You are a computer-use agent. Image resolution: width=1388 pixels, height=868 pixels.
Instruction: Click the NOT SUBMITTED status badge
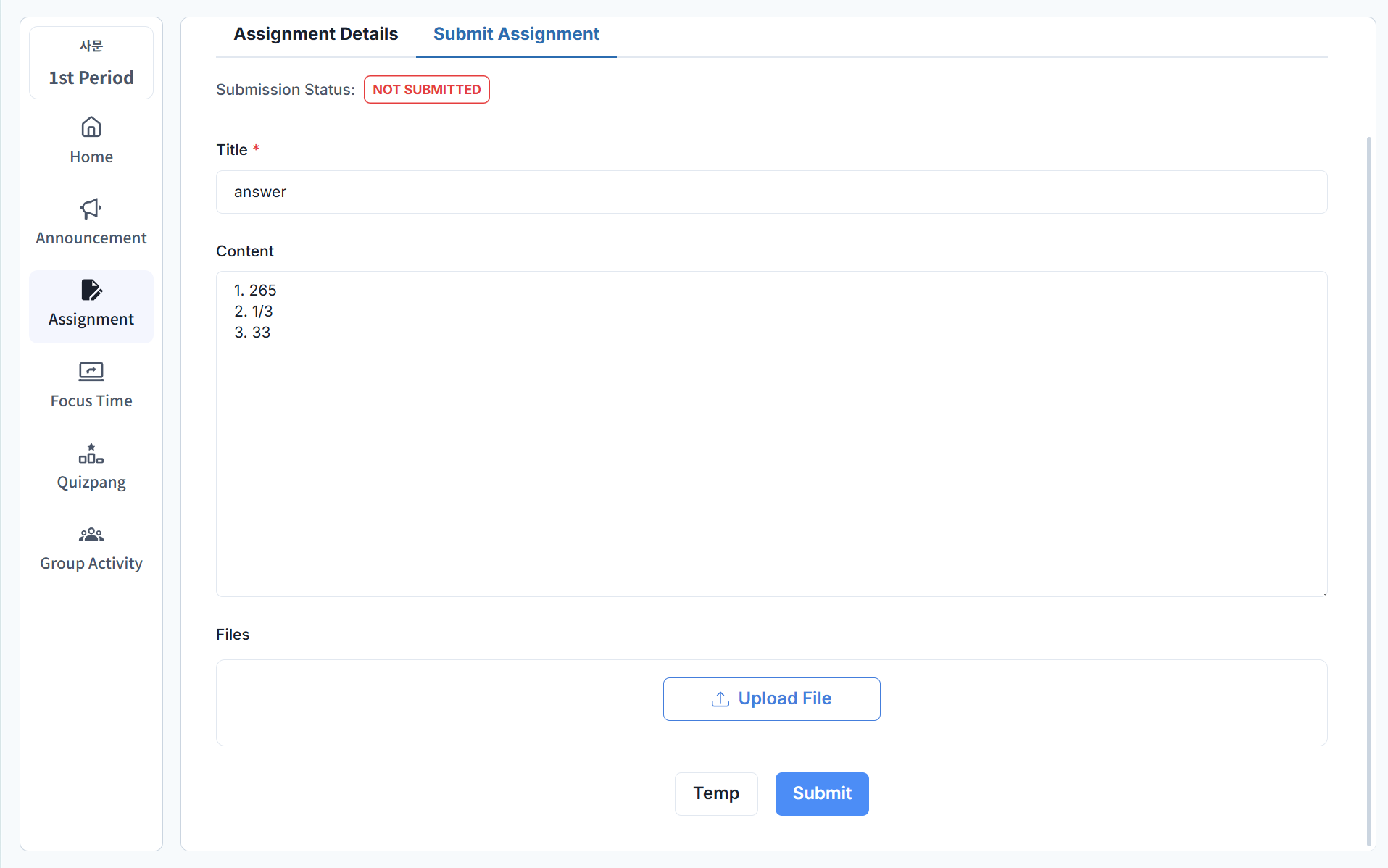(426, 90)
